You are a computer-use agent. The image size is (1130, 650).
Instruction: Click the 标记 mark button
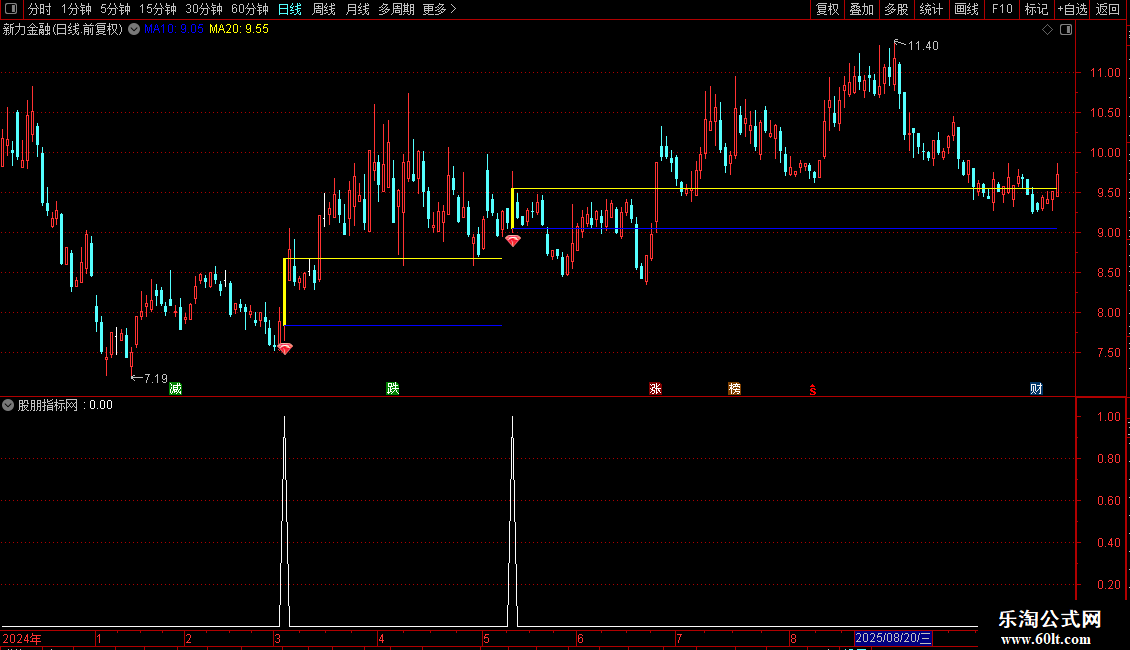[1036, 9]
